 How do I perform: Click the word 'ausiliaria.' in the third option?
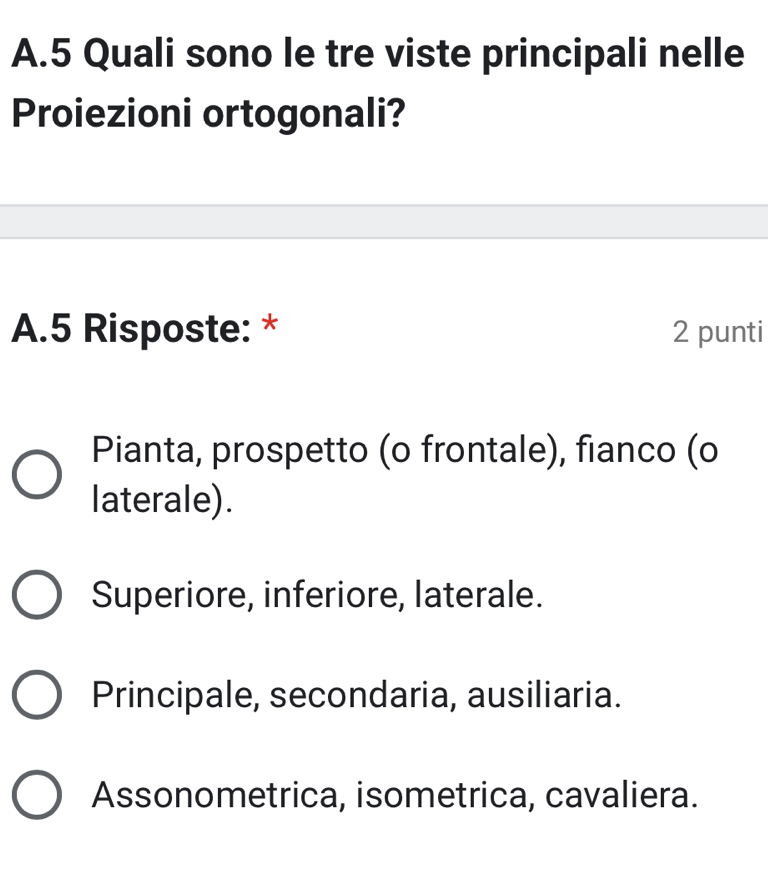544,695
